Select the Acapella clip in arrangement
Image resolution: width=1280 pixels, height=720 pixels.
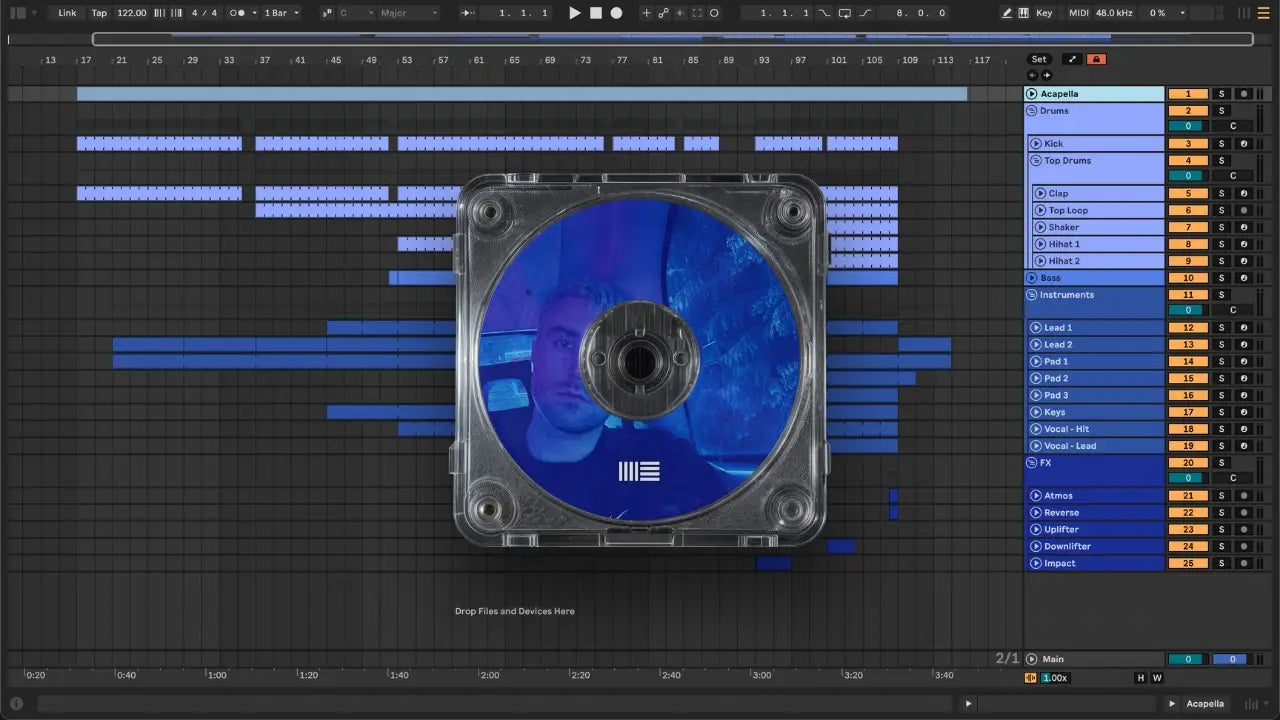coord(522,94)
